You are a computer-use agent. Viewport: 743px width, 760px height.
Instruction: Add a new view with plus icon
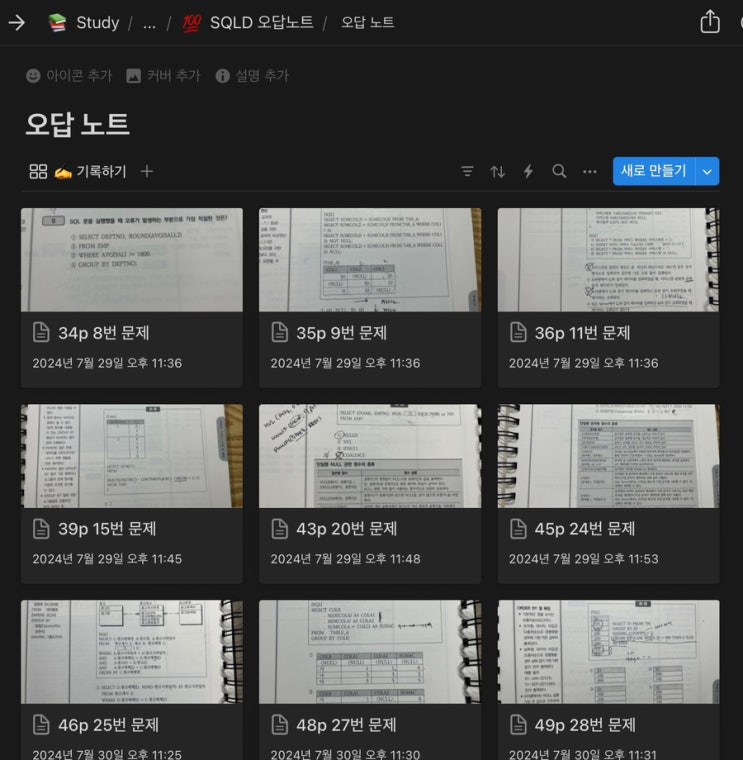pyautogui.click(x=147, y=171)
